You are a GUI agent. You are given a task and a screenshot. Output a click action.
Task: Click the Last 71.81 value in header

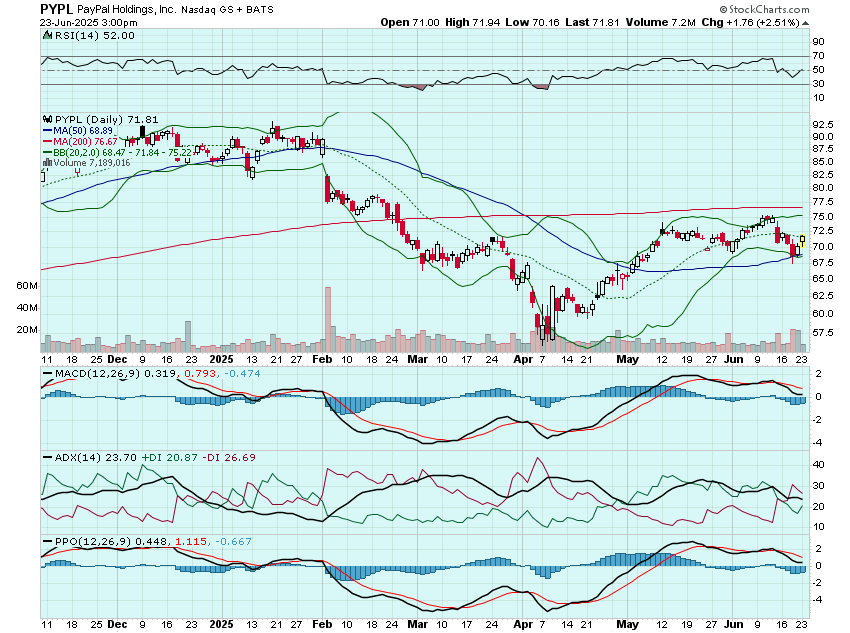click(592, 22)
